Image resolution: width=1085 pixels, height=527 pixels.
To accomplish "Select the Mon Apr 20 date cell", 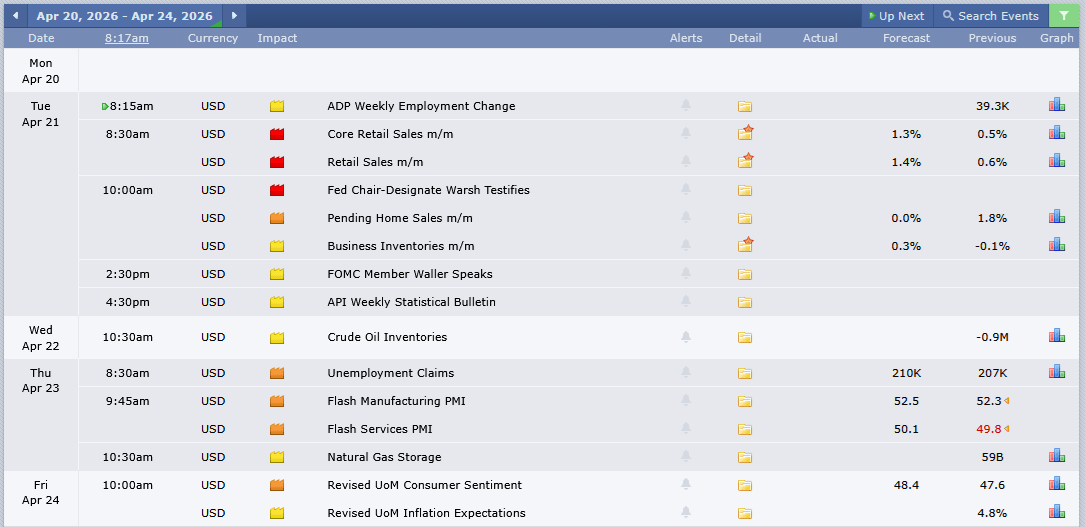I will click(x=41, y=71).
